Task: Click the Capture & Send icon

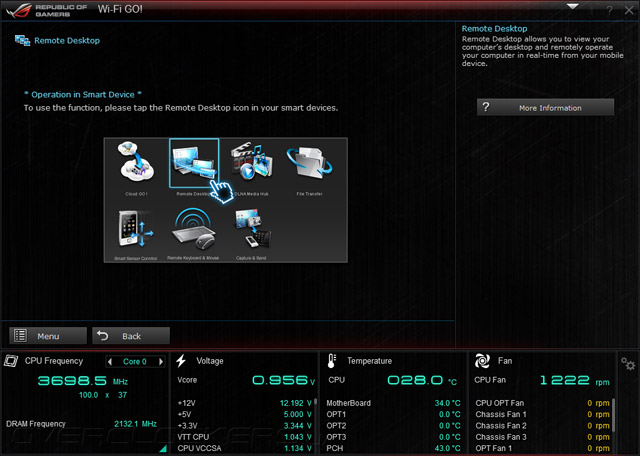Action: 252,229
